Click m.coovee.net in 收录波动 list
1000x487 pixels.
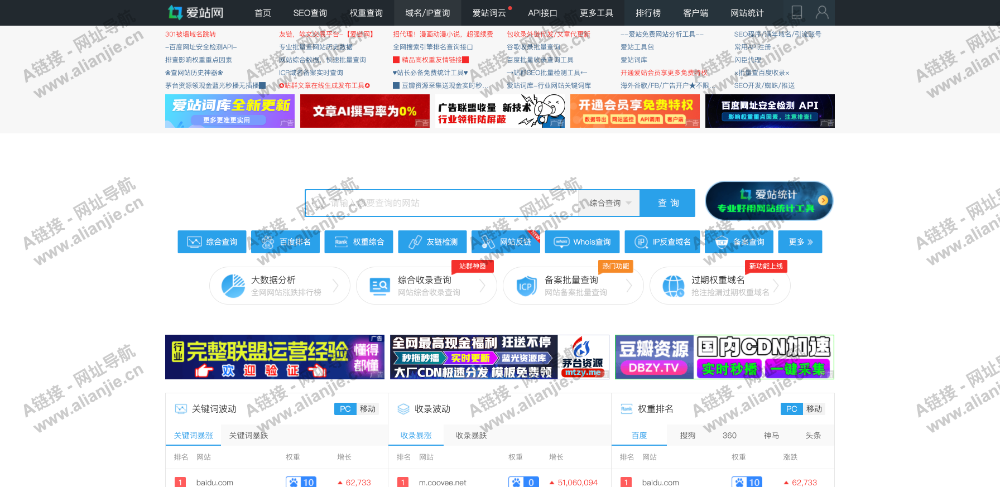coord(443,483)
